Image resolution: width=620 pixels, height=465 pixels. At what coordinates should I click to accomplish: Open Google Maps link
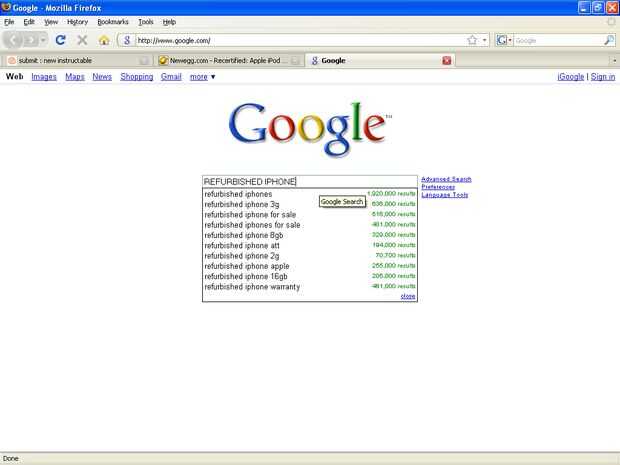point(75,77)
